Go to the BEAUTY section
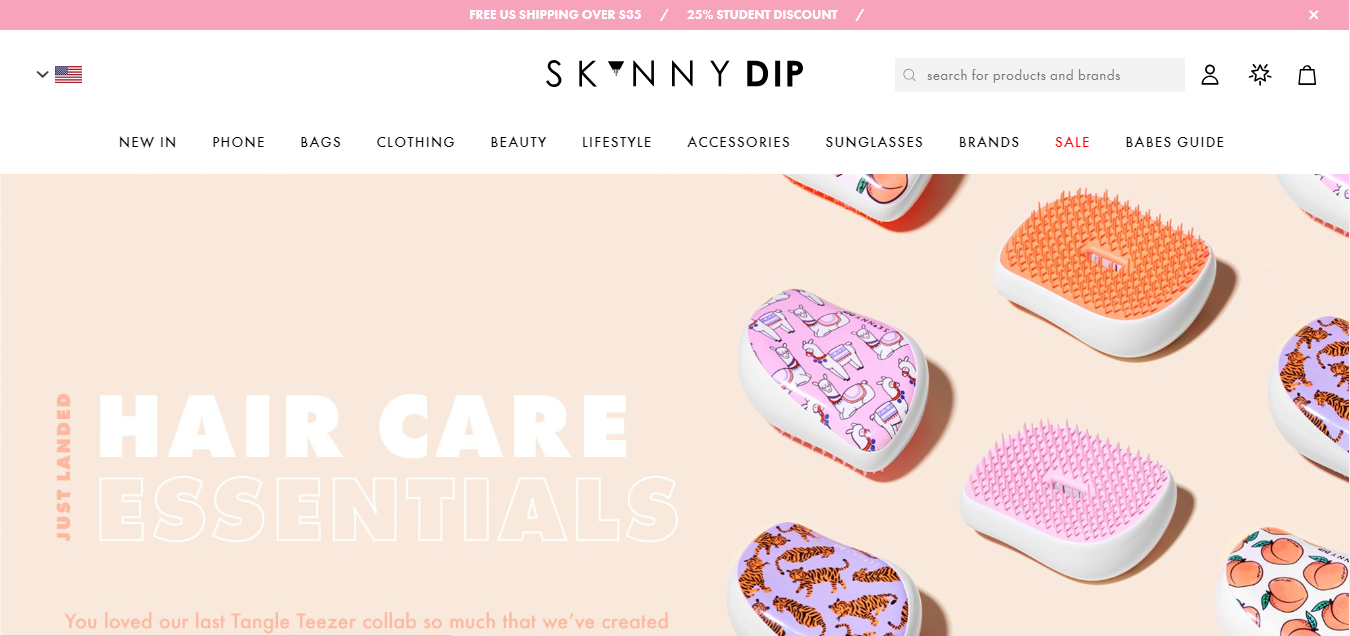Viewport: 1350px width, 636px height. click(519, 142)
